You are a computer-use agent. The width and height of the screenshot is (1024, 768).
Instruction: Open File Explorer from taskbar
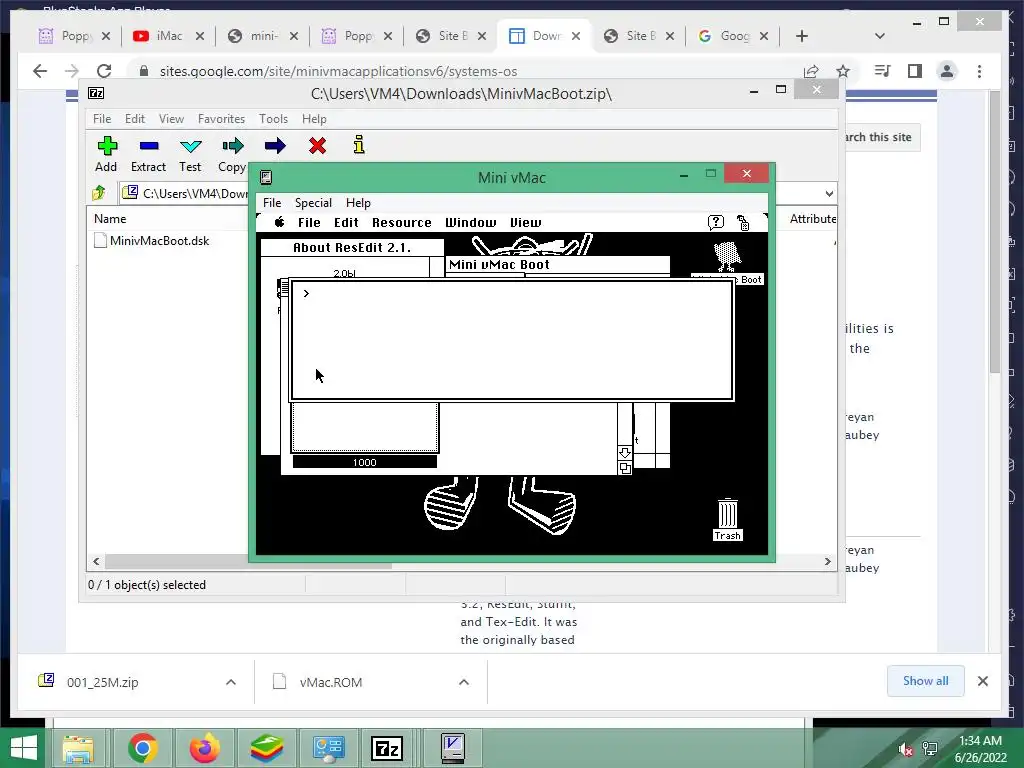coord(78,748)
